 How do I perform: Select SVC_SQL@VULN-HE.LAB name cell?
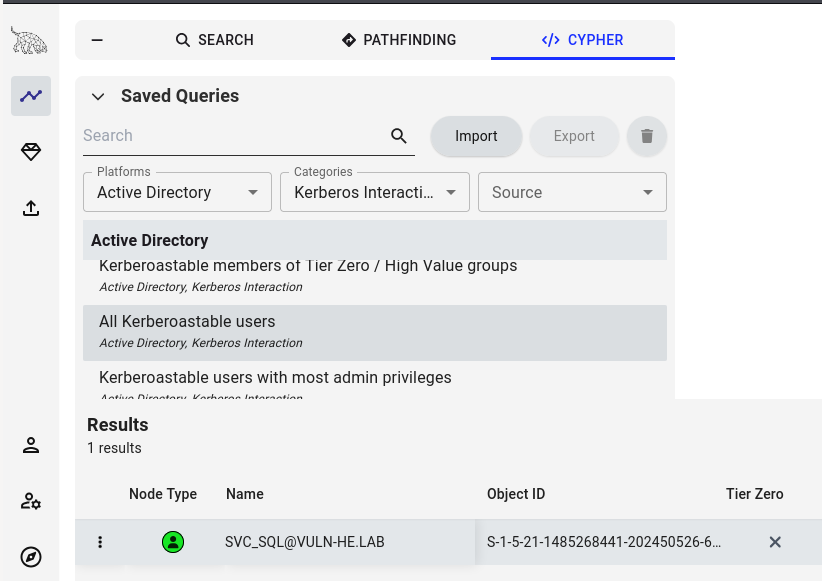(305, 542)
